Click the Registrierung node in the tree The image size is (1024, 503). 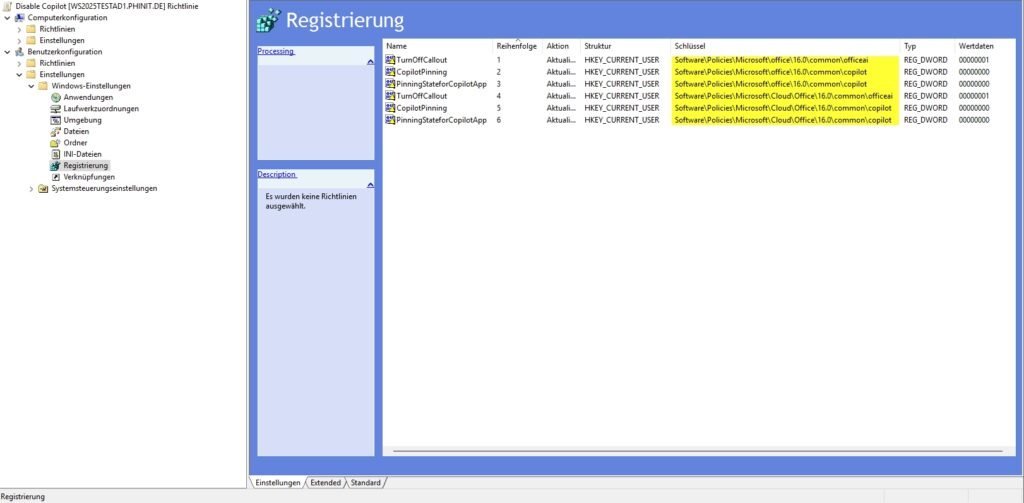click(x=85, y=166)
